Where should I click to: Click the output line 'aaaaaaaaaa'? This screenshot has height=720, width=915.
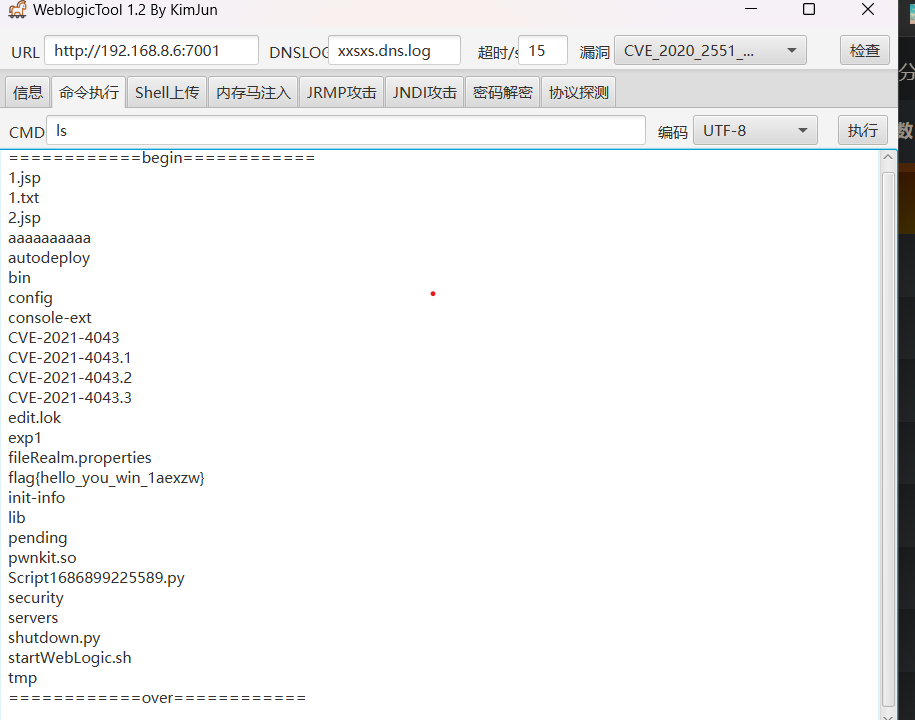point(50,238)
